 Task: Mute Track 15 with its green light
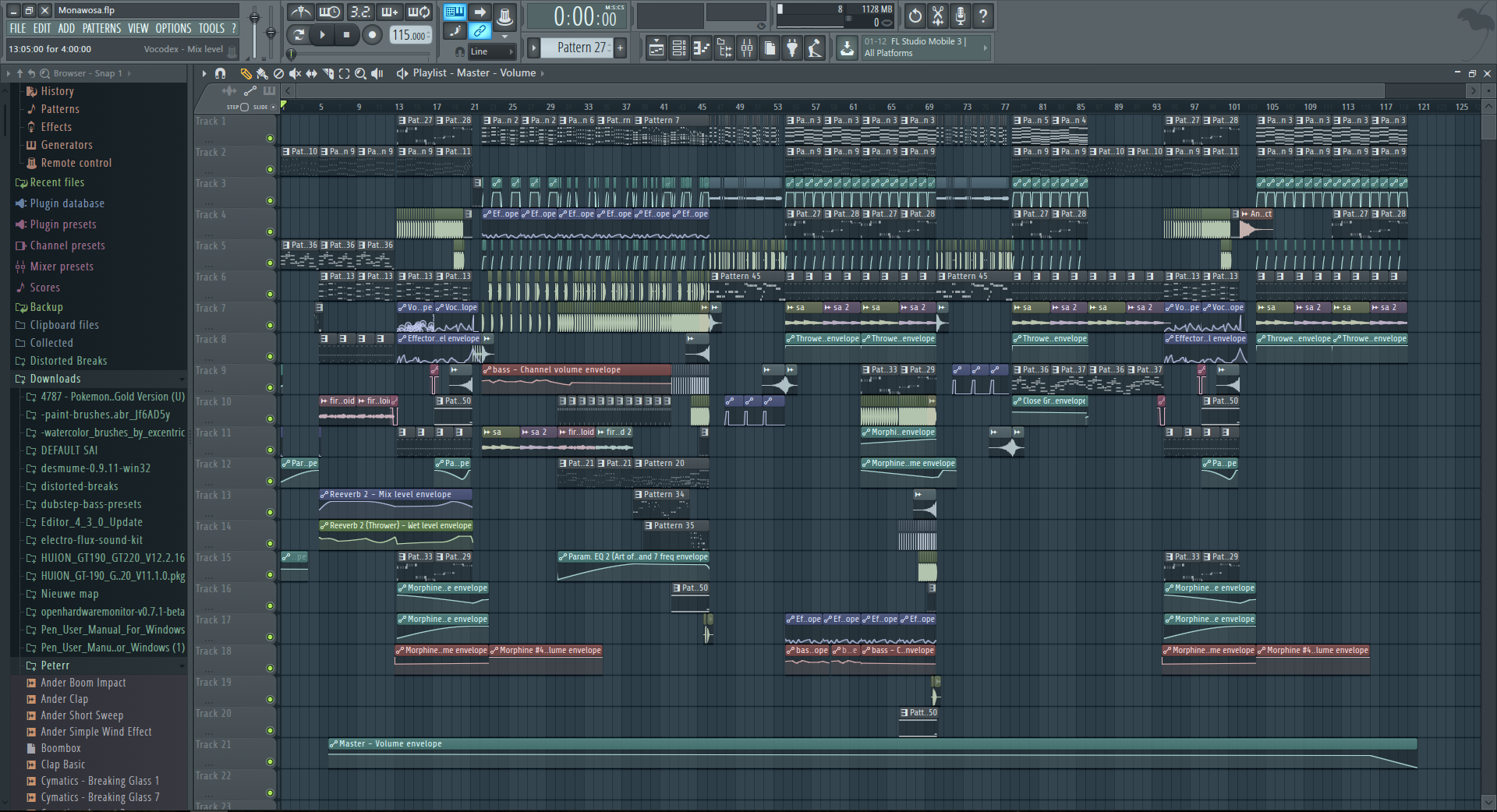[x=270, y=575]
